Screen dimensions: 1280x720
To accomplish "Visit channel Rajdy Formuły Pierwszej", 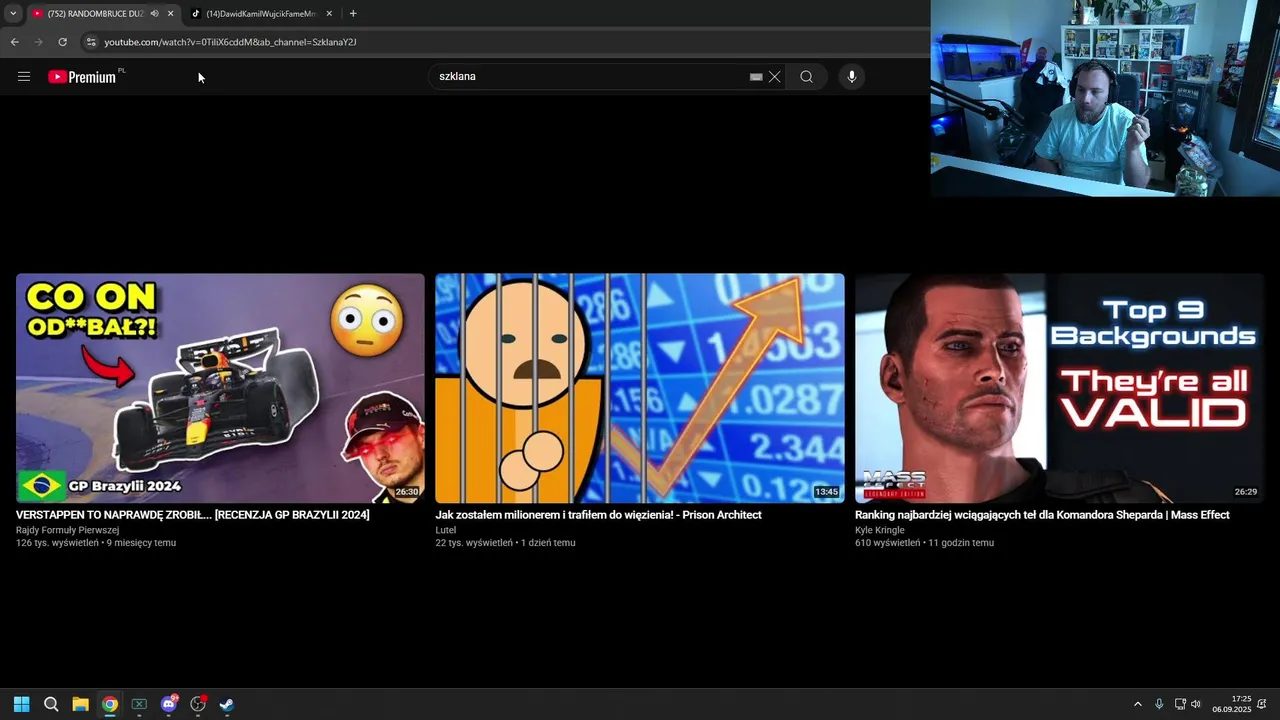I will [67, 530].
